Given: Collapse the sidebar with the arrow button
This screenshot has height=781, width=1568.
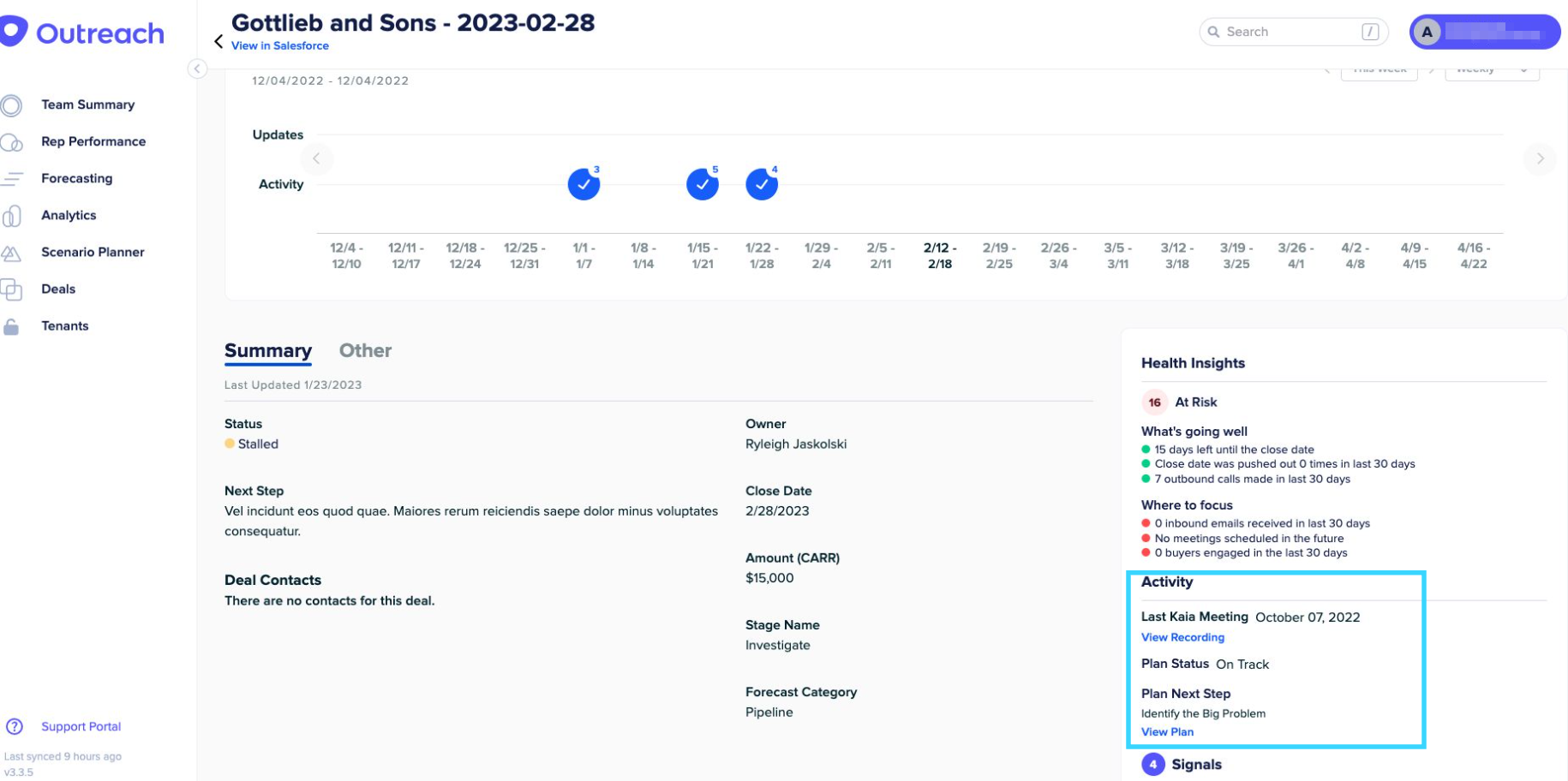Looking at the screenshot, I should point(197,69).
